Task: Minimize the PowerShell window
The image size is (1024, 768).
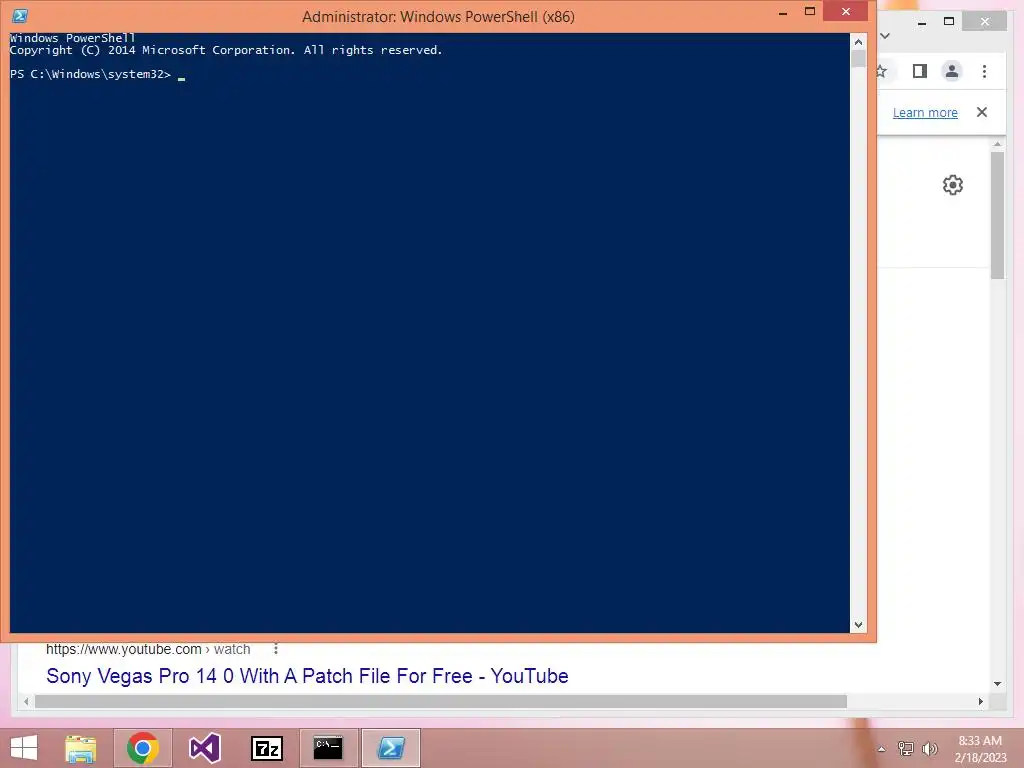Action: coord(782,12)
